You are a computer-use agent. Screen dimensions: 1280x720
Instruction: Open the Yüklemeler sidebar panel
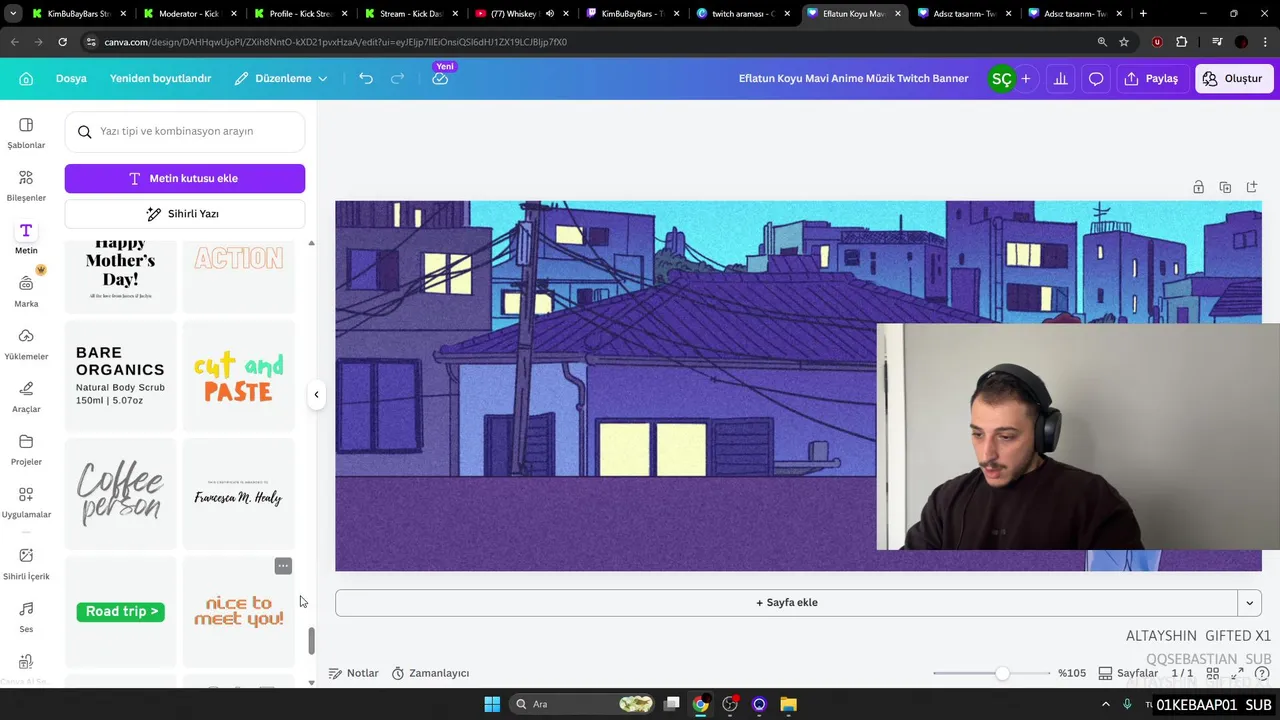pyautogui.click(x=26, y=344)
